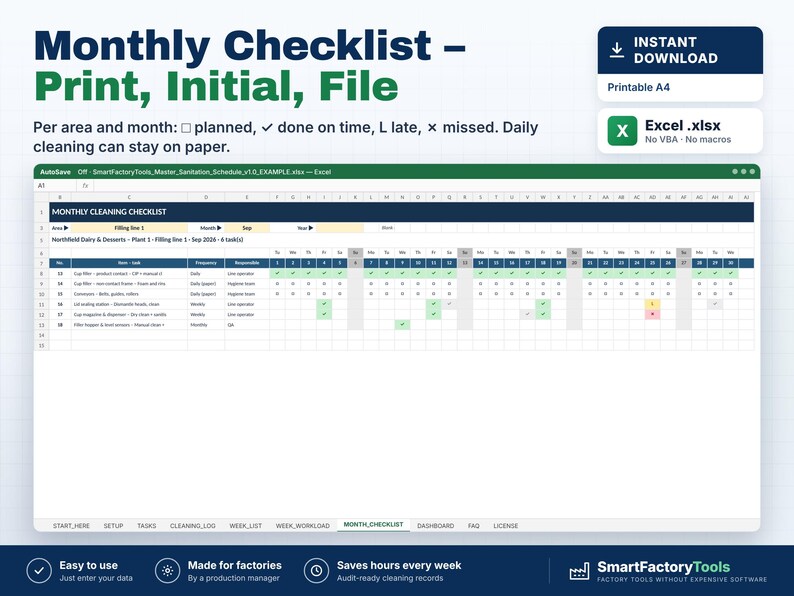Click the Blank label next to Year field
Viewport: 794px width, 596px height.
tap(387, 228)
